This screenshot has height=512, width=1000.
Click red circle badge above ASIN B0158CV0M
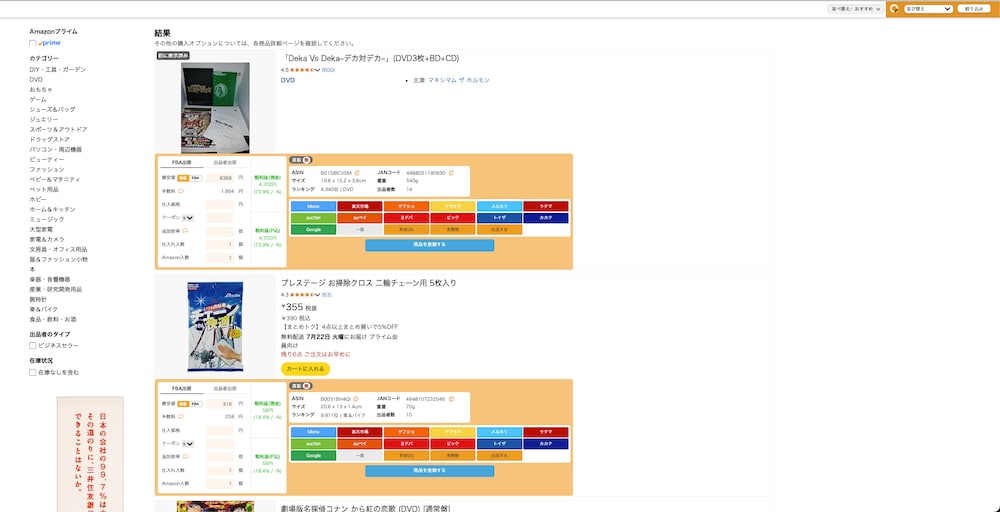tap(307, 160)
